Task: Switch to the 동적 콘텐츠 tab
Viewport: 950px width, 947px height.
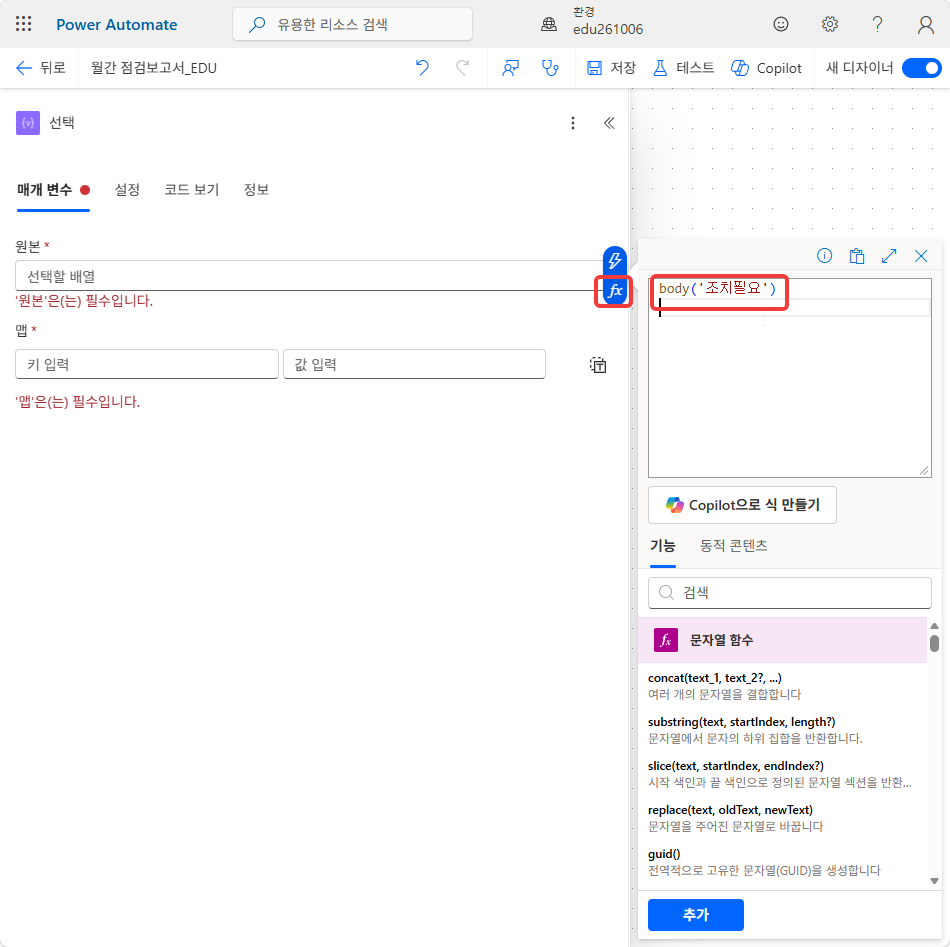Action: tap(734, 546)
